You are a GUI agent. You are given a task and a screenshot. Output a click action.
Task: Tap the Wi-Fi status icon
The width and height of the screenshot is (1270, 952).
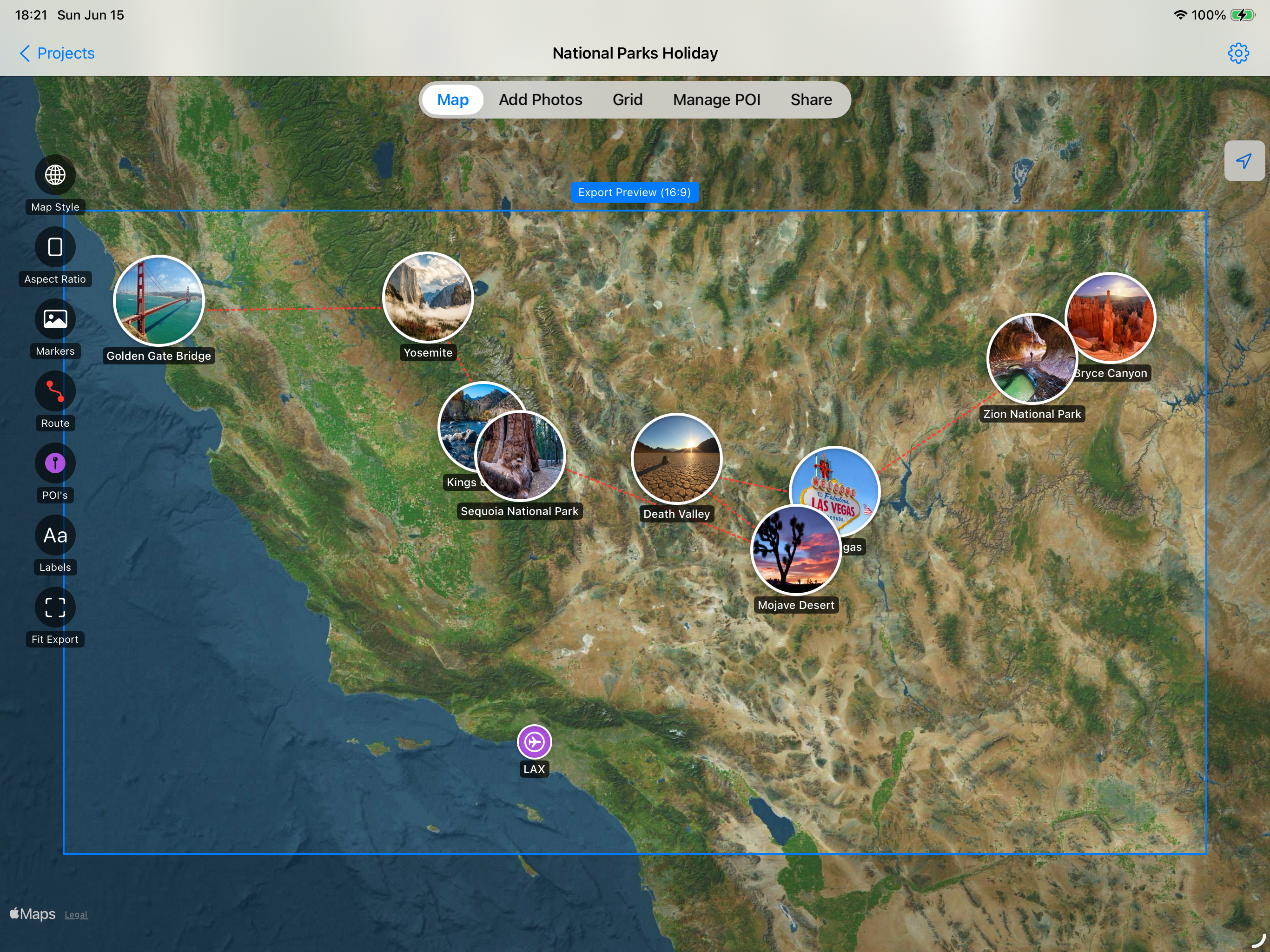point(1180,15)
